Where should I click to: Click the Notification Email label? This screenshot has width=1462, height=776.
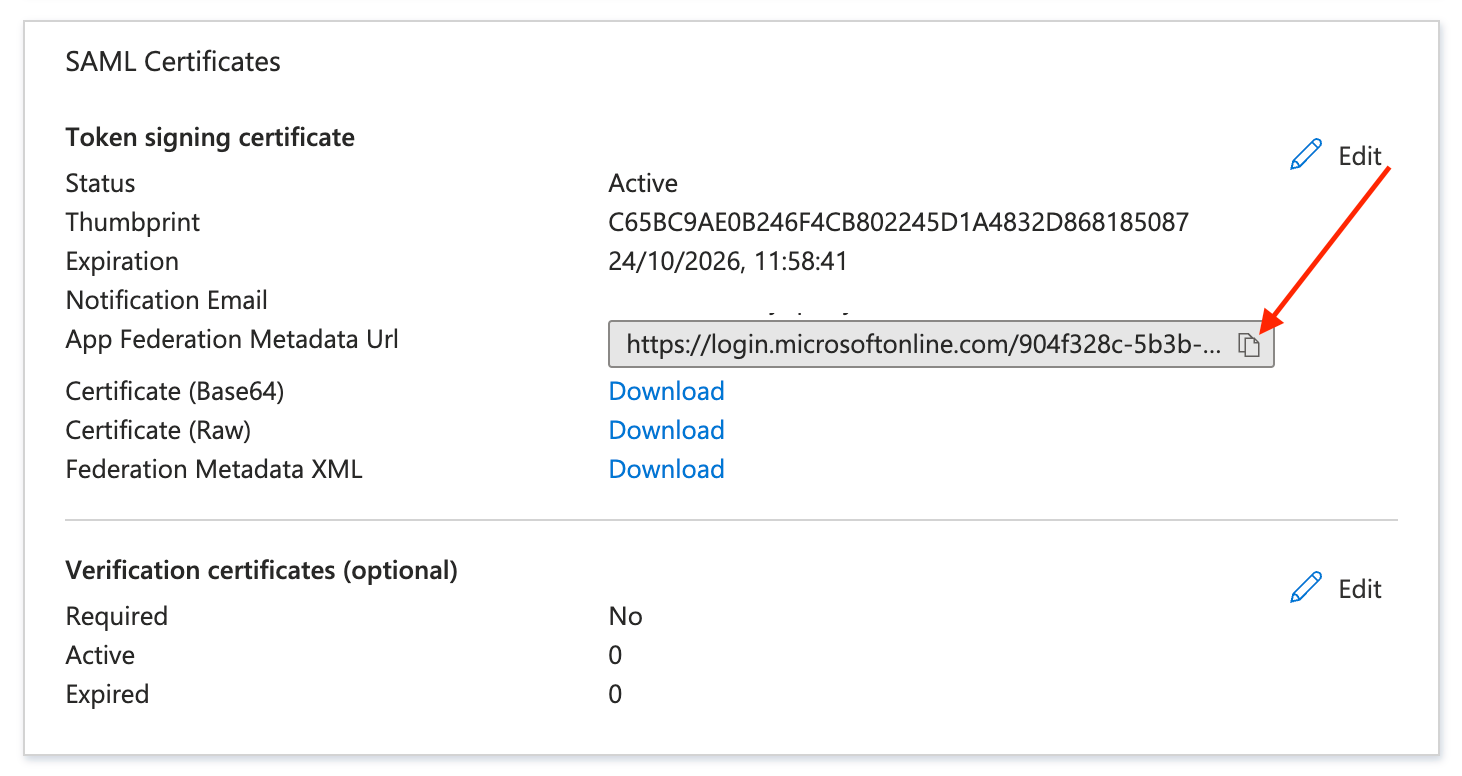tap(166, 300)
